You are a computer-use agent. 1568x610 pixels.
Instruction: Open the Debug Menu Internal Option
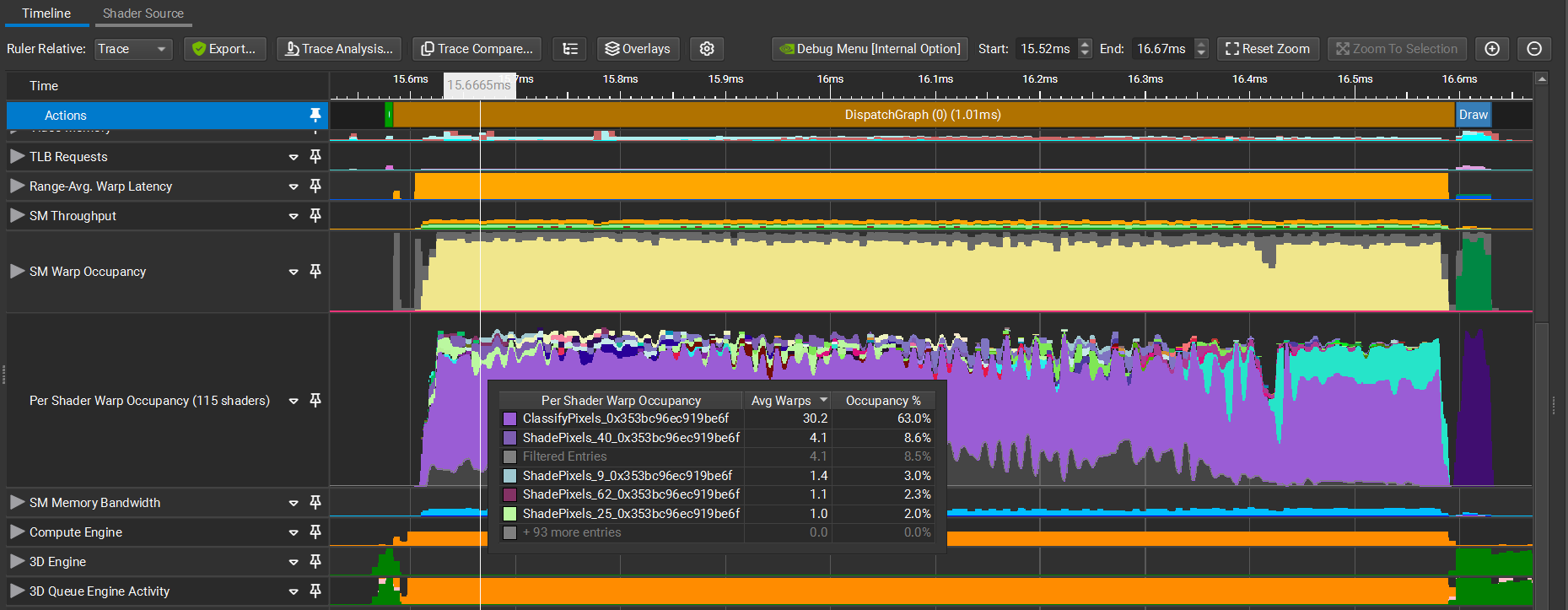tap(870, 49)
